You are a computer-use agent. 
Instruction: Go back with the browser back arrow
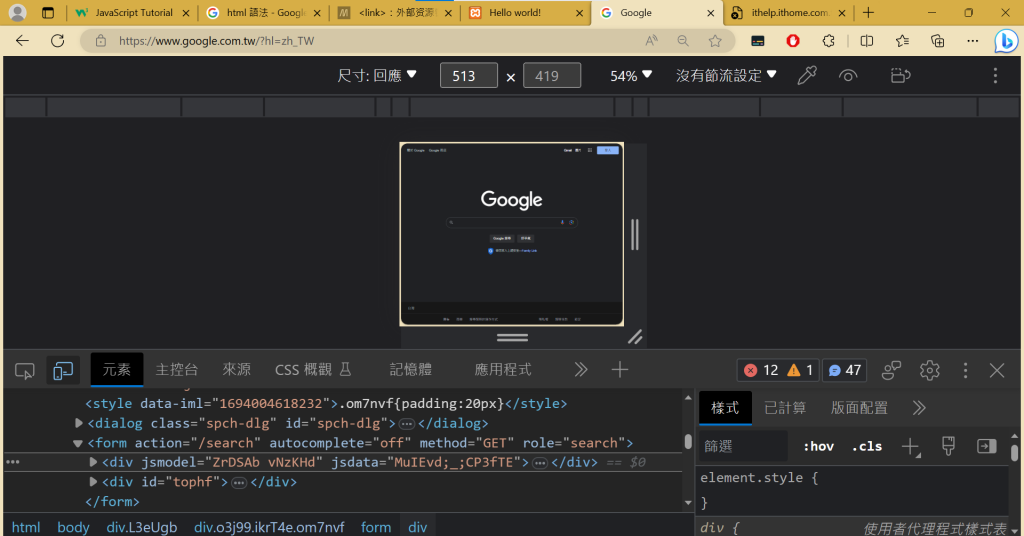[x=23, y=40]
